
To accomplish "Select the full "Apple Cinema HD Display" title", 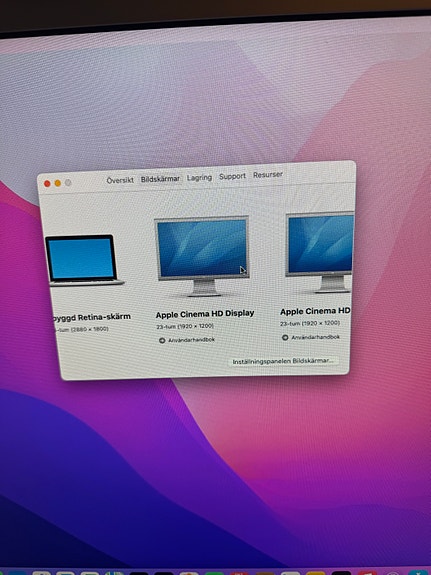I will [x=205, y=314].
